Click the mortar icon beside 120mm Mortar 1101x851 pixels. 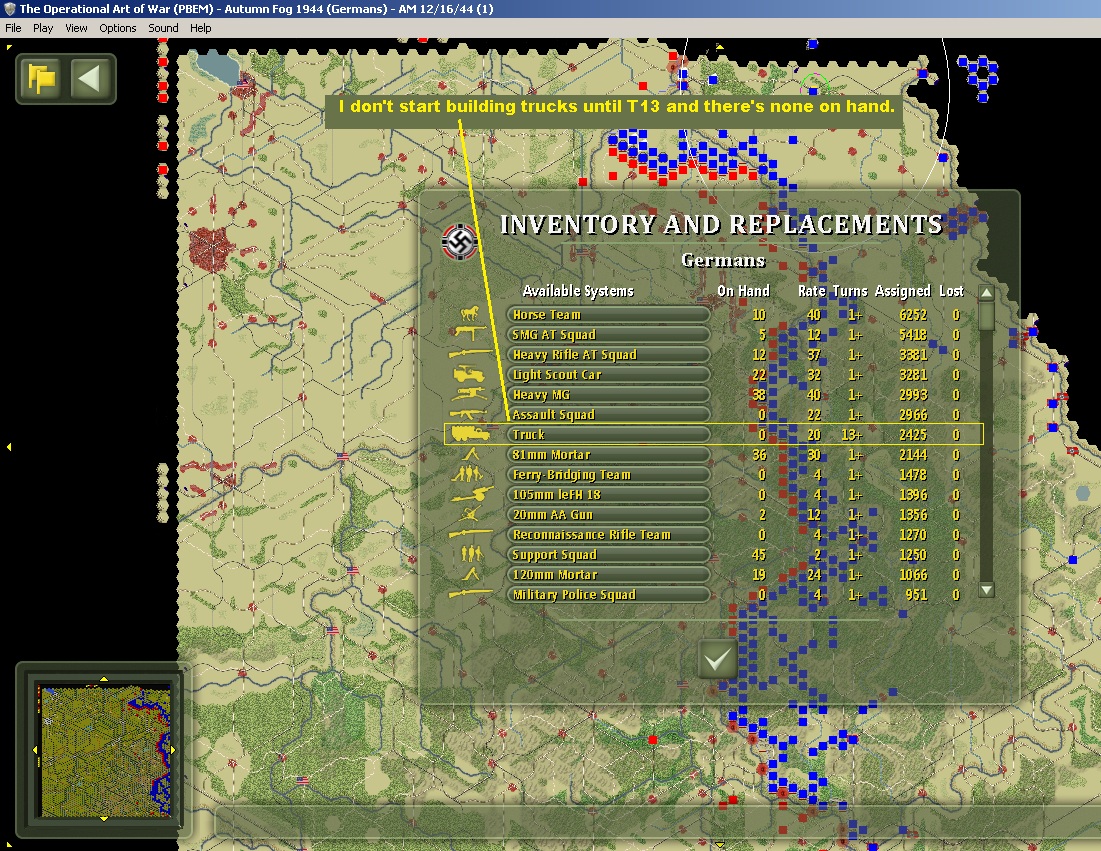coord(470,574)
